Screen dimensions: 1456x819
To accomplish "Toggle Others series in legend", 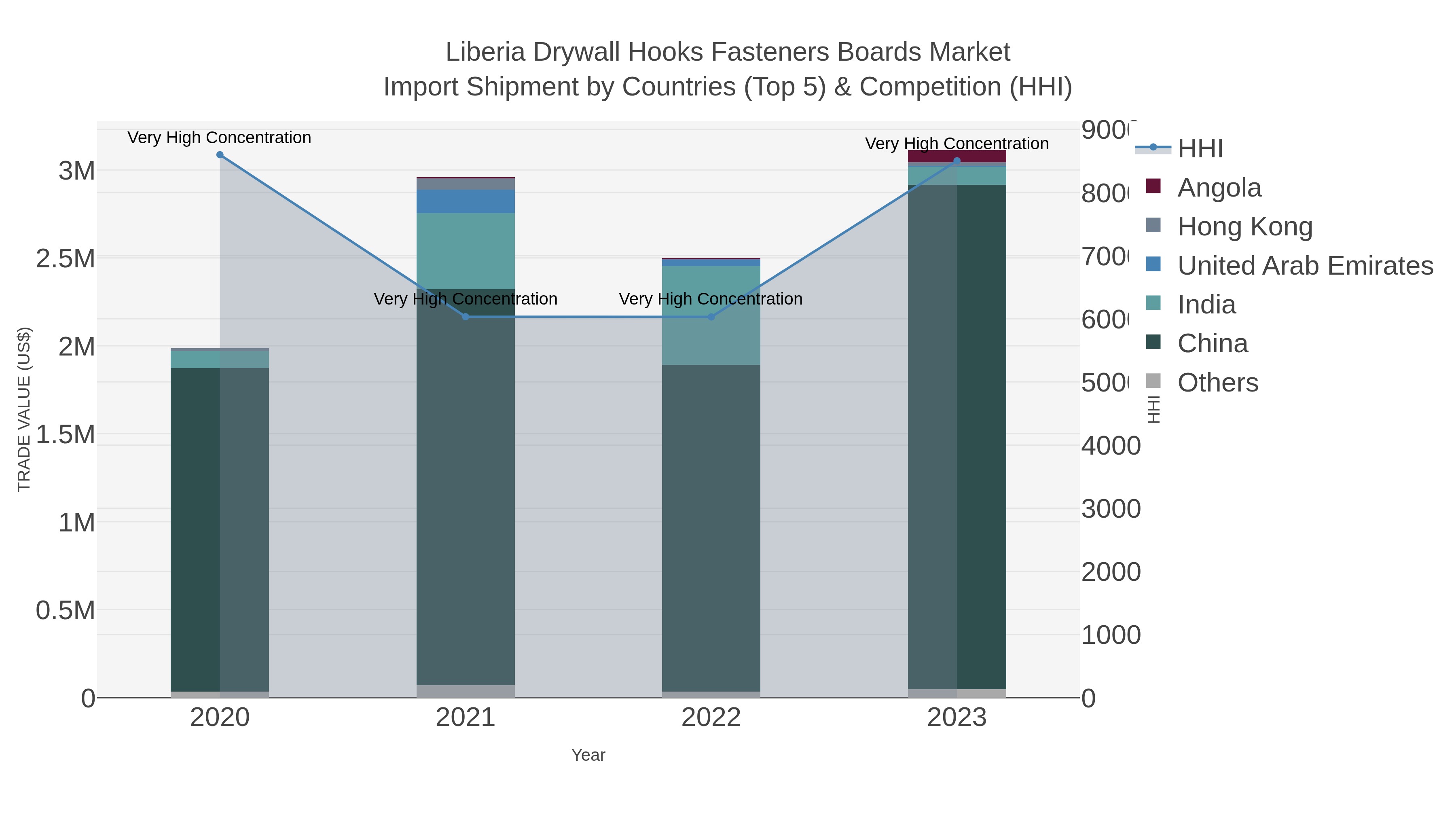I will (x=1202, y=382).
